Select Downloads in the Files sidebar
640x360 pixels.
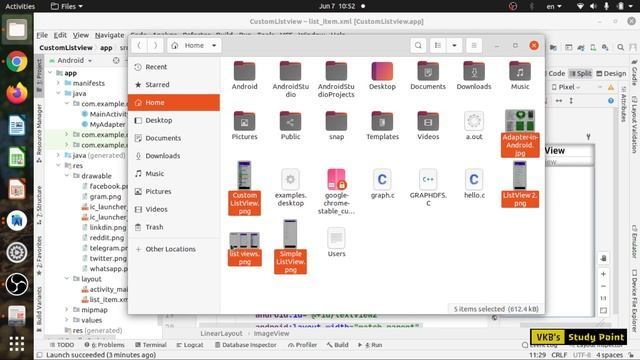(x=174, y=156)
